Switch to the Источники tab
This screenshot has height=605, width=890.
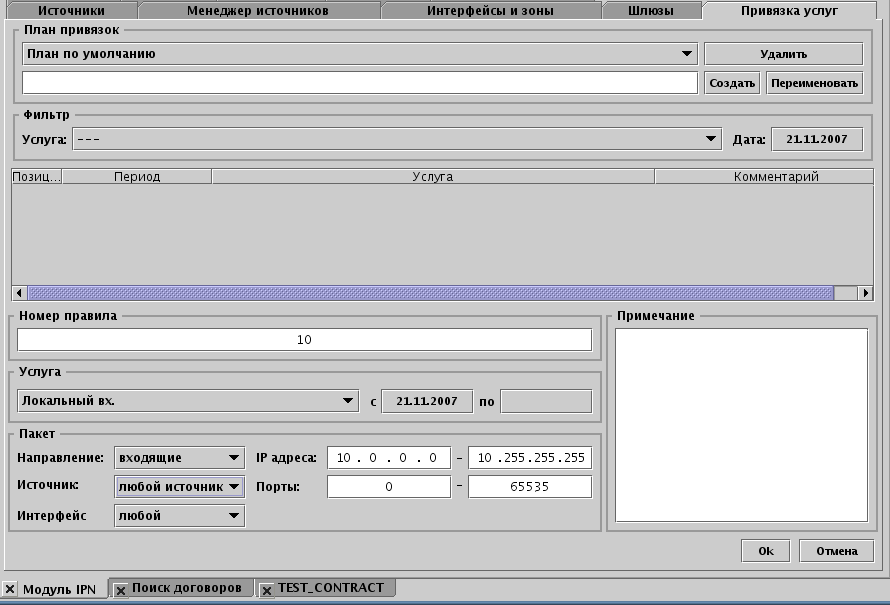(x=71, y=11)
